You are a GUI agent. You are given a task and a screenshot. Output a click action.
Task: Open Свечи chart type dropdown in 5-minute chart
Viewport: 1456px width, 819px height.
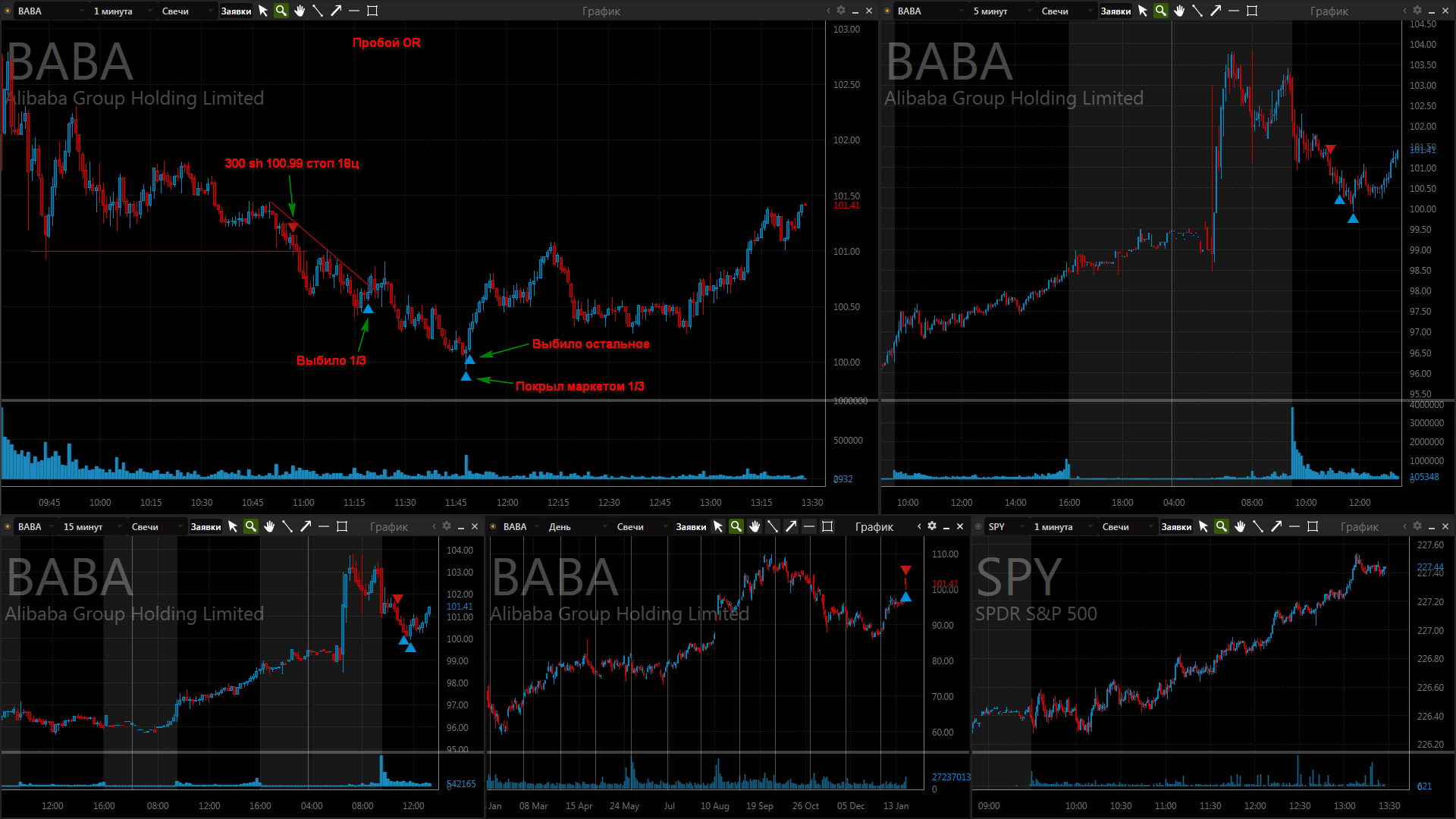click(x=1066, y=11)
